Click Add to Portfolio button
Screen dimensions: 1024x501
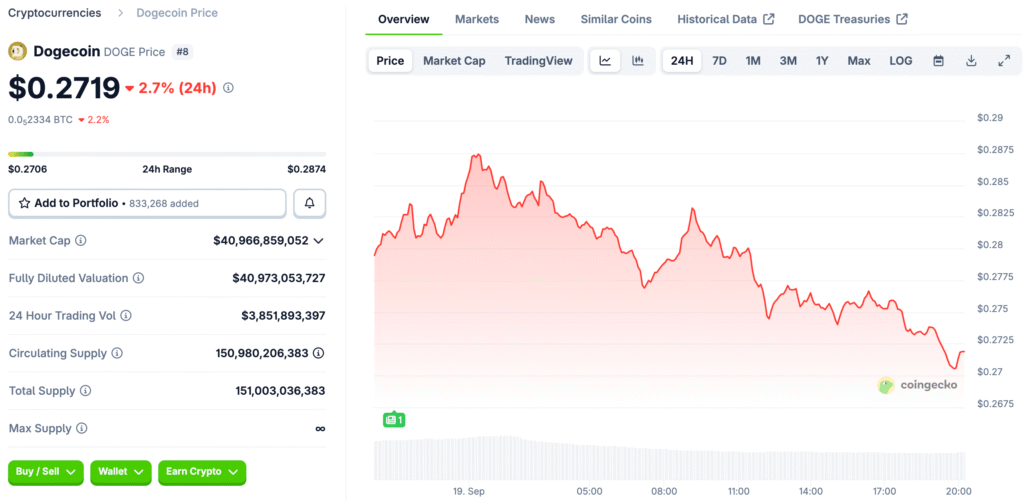(147, 203)
